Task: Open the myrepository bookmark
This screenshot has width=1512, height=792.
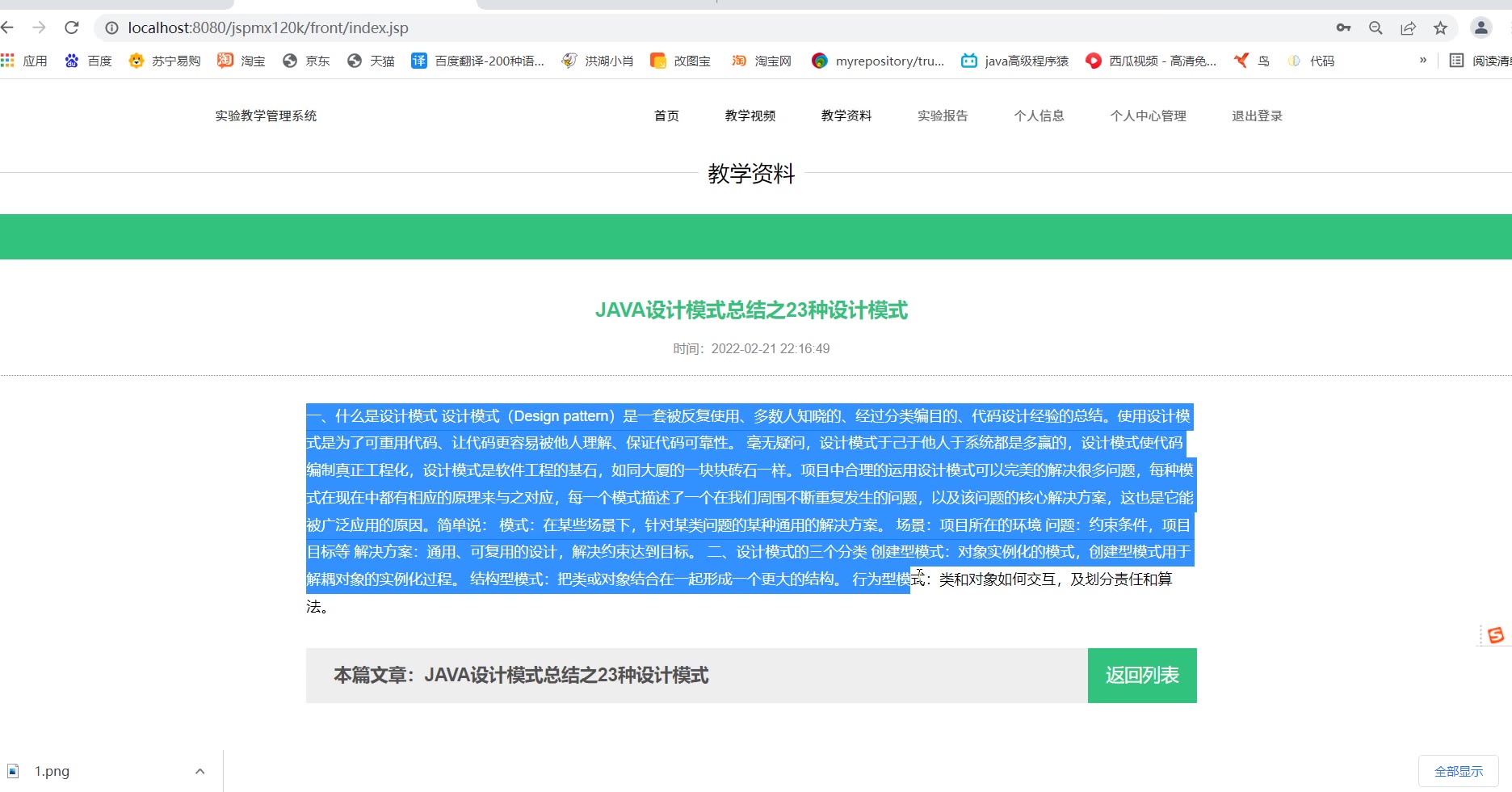Action: (878, 61)
